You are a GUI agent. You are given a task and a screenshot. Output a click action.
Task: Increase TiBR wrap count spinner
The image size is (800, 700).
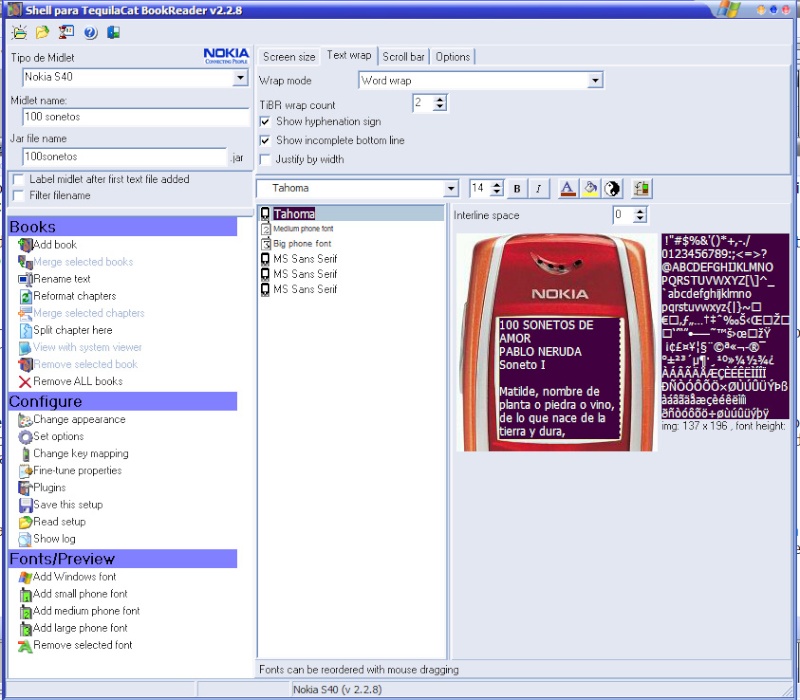[440, 99]
